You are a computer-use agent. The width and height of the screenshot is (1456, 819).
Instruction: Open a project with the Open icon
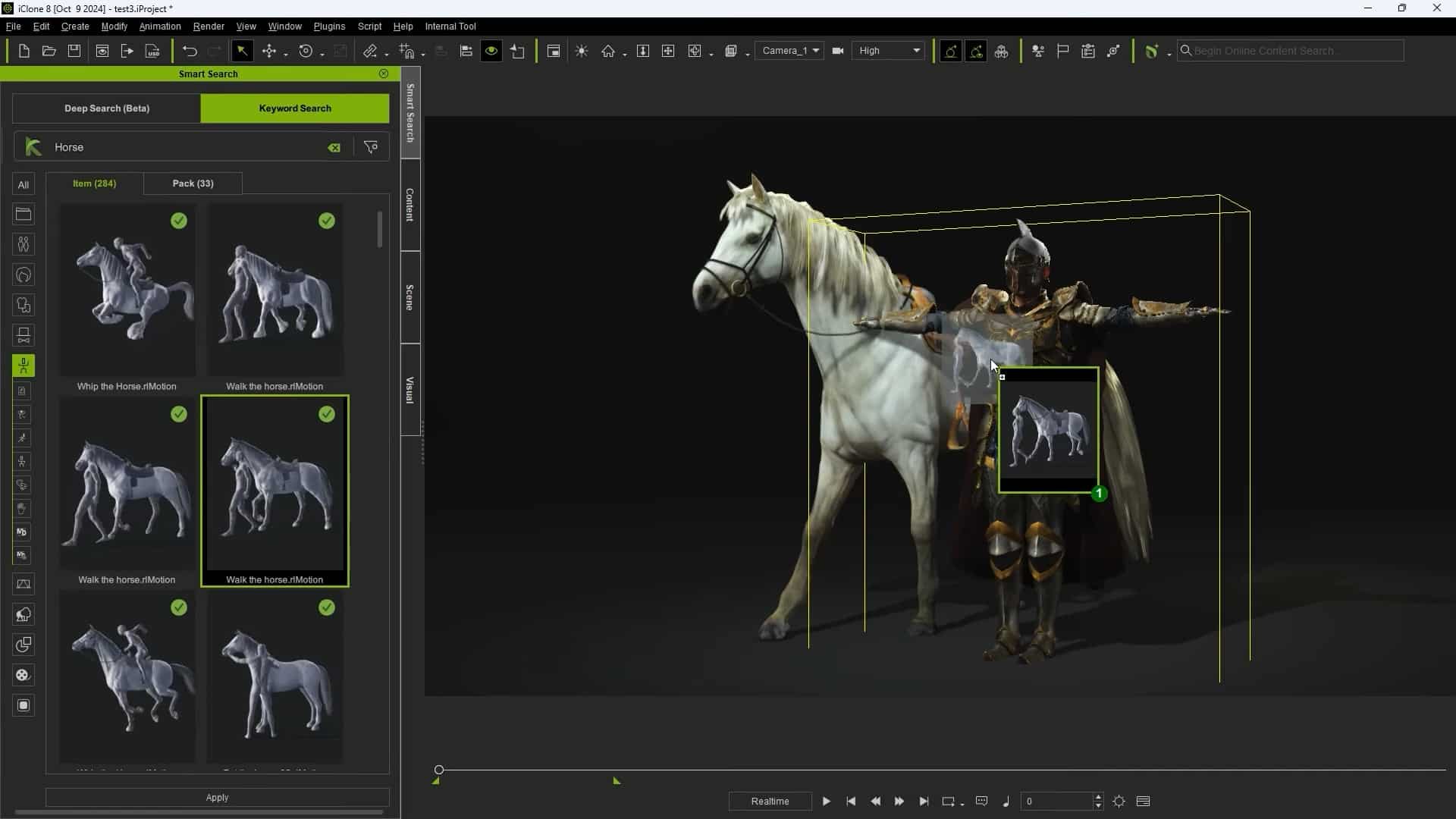49,51
